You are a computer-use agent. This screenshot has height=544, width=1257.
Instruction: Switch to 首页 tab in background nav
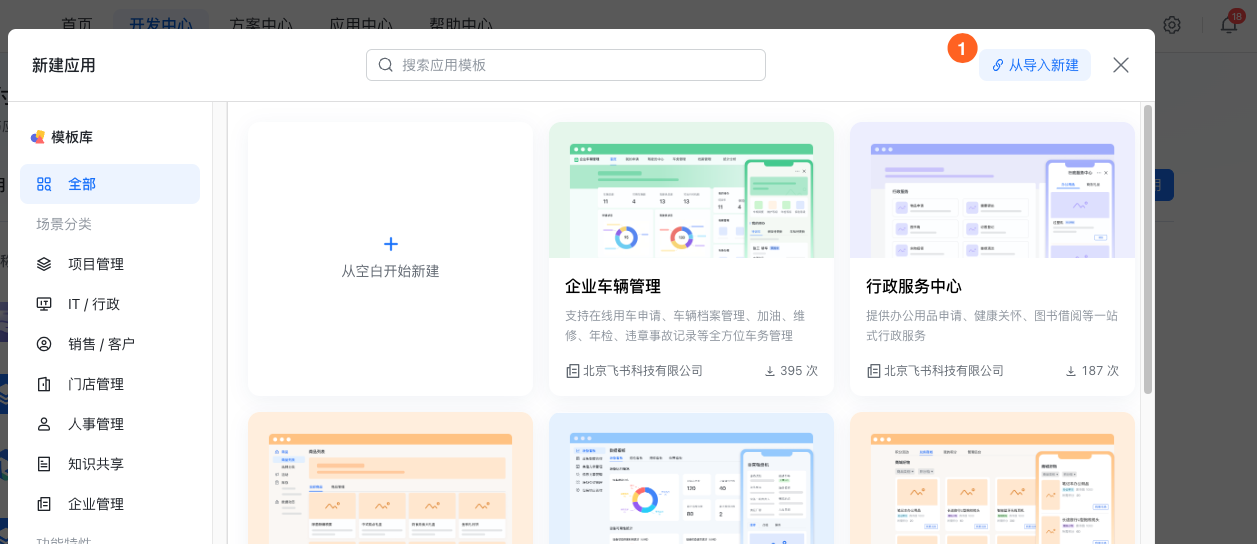pyautogui.click(x=77, y=24)
